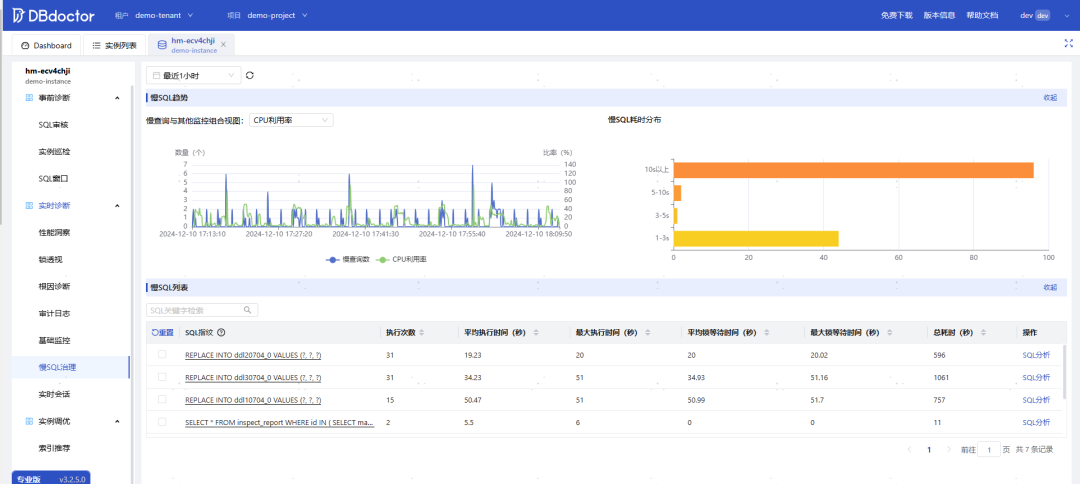Viewport: 1080px width, 484px height.
Task: Check the inspect_report SELECT row checkbox
Action: coord(163,421)
